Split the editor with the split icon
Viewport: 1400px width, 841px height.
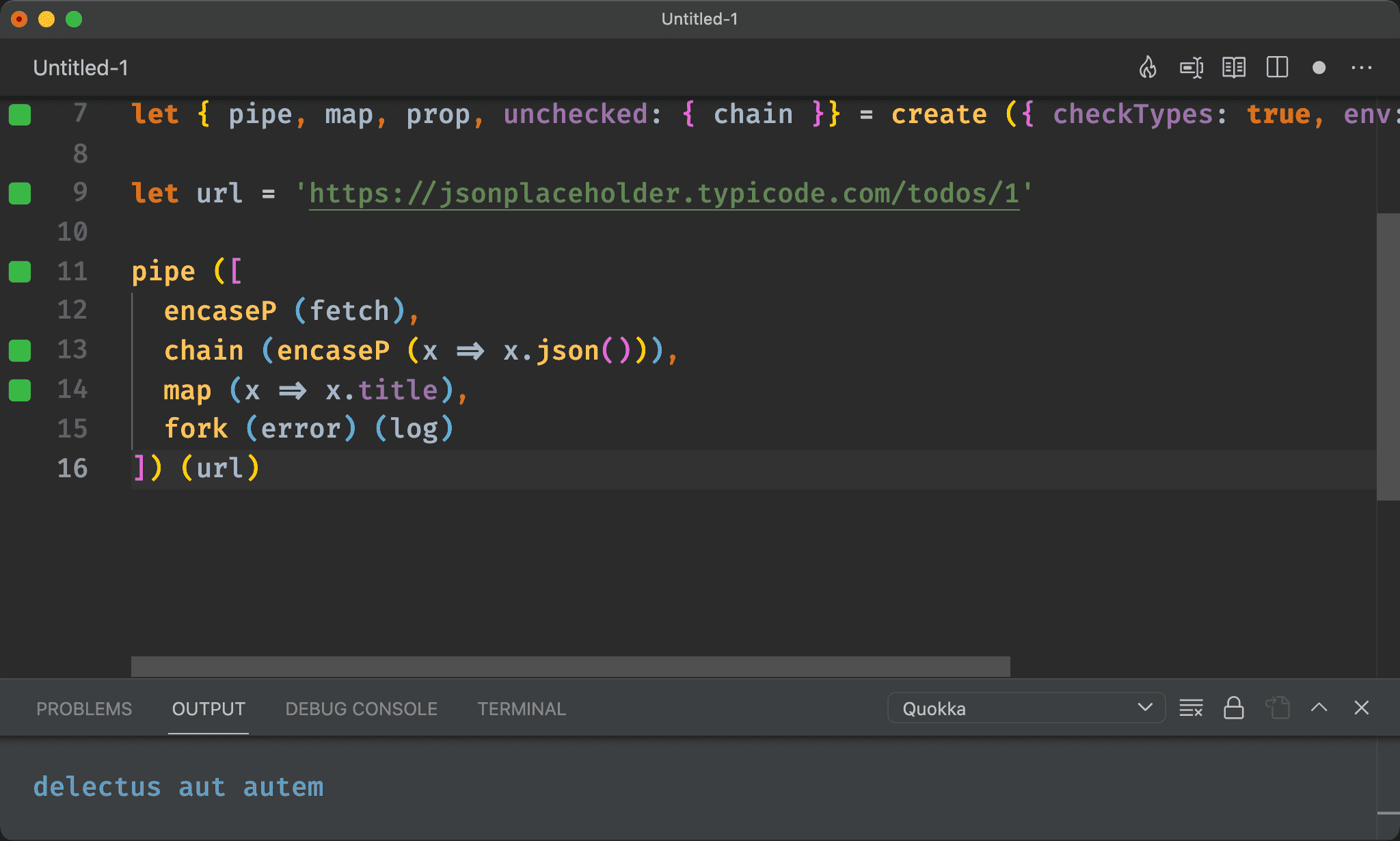pos(1277,68)
